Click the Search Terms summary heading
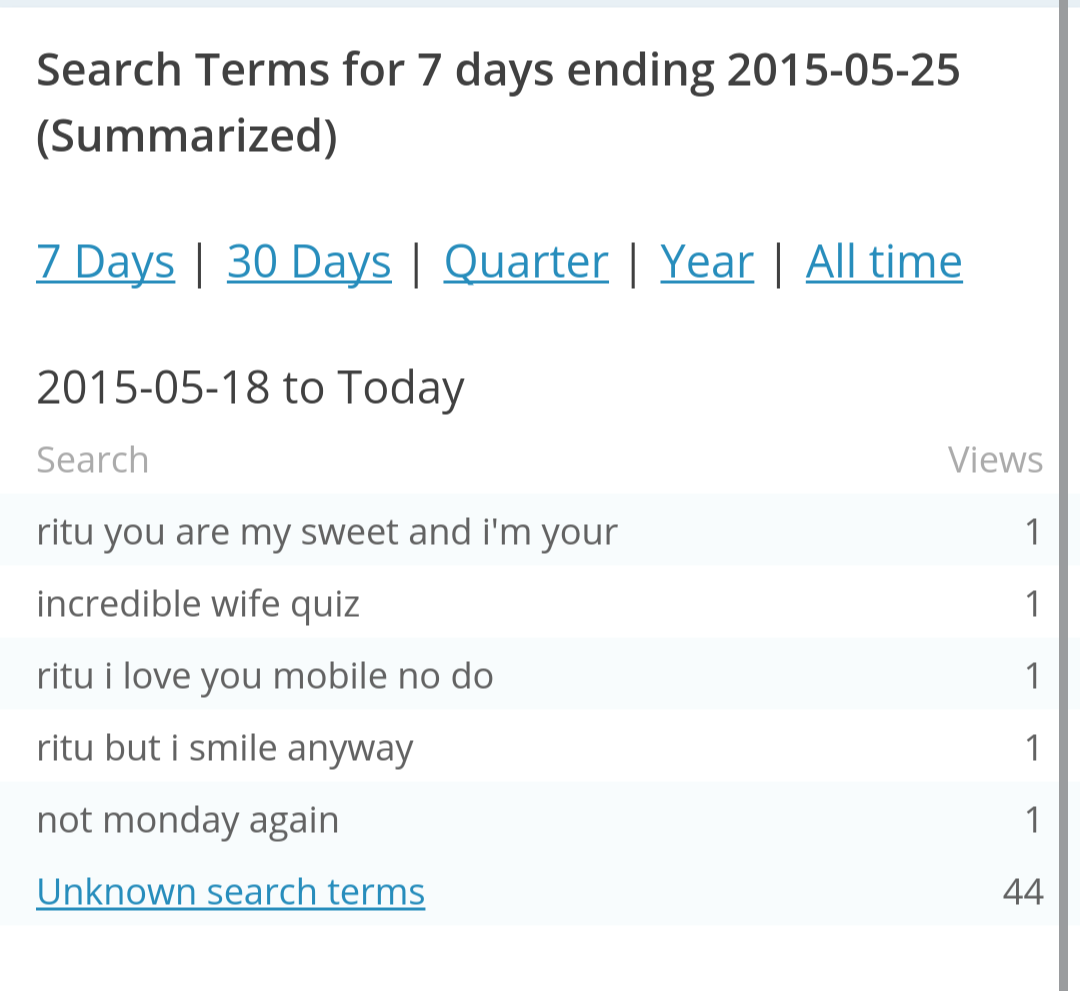 click(x=498, y=103)
